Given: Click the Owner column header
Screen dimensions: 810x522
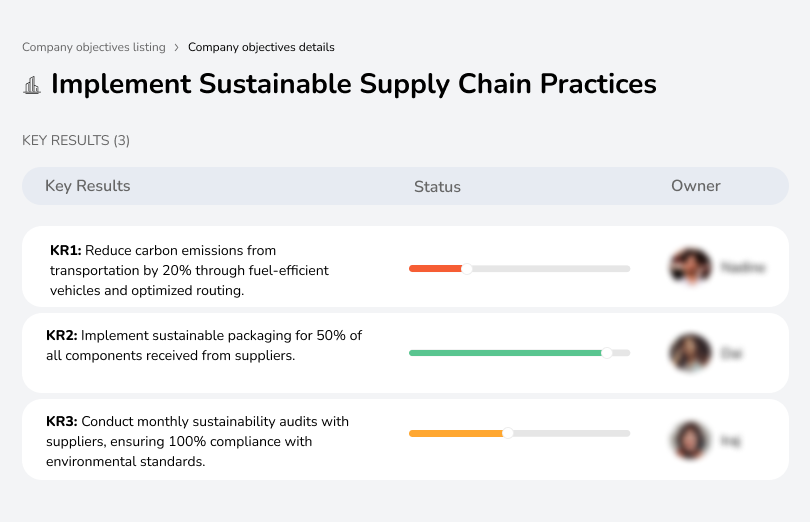Looking at the screenshot, I should 695,186.
